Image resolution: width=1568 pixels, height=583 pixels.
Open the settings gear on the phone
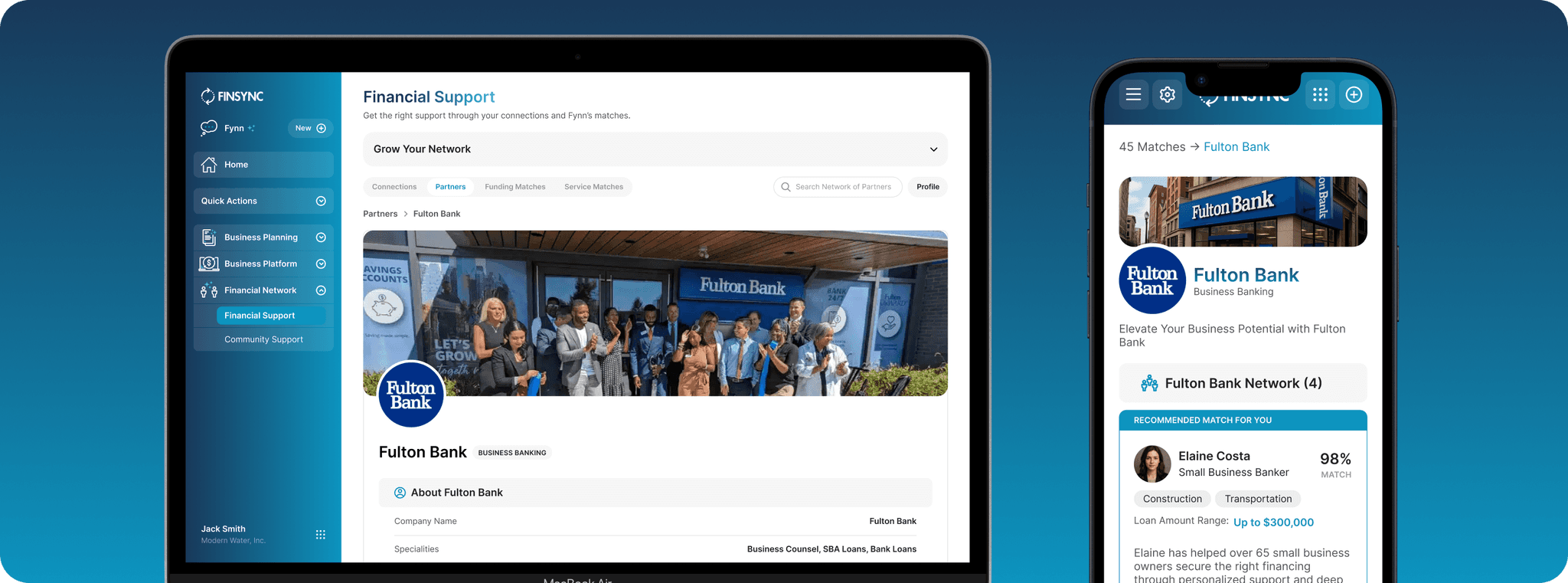coord(1168,94)
